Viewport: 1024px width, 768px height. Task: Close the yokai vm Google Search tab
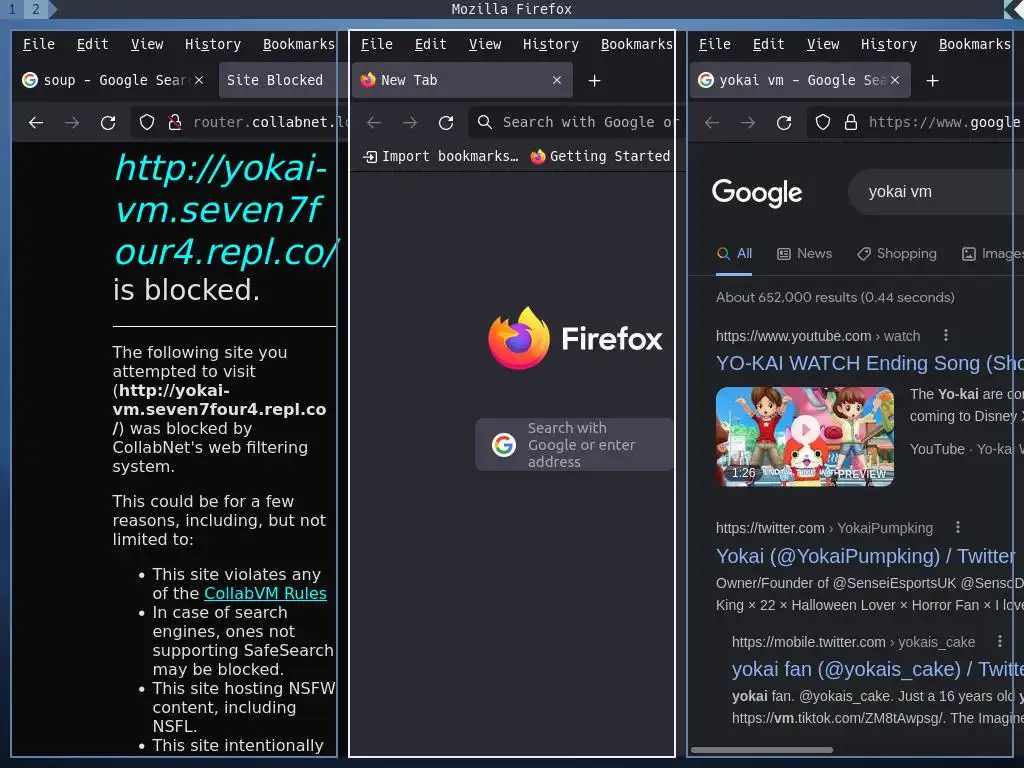click(x=895, y=80)
